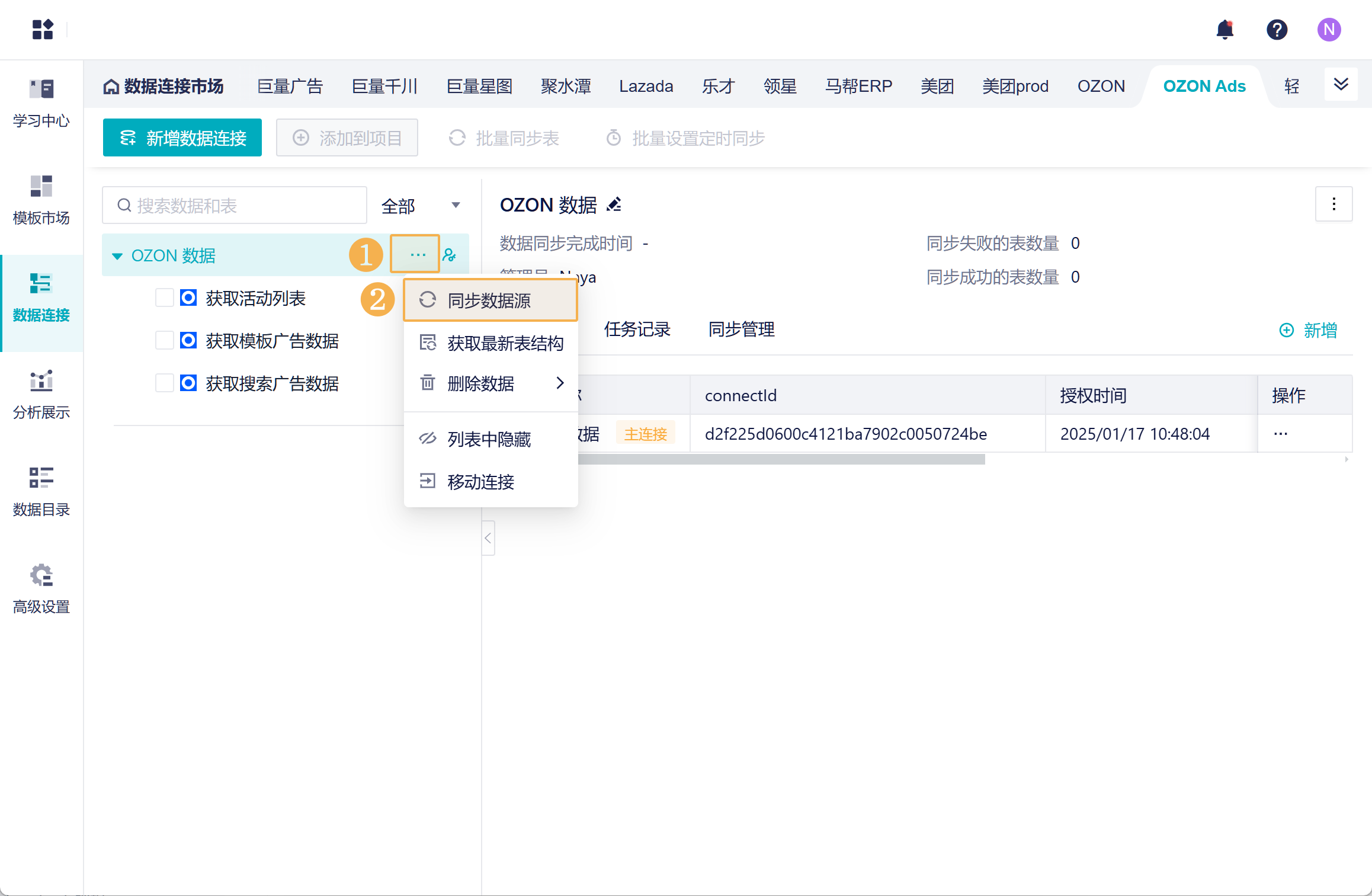Open 高级设置 sidebar section
The width and height of the screenshot is (1372, 896).
(41, 589)
